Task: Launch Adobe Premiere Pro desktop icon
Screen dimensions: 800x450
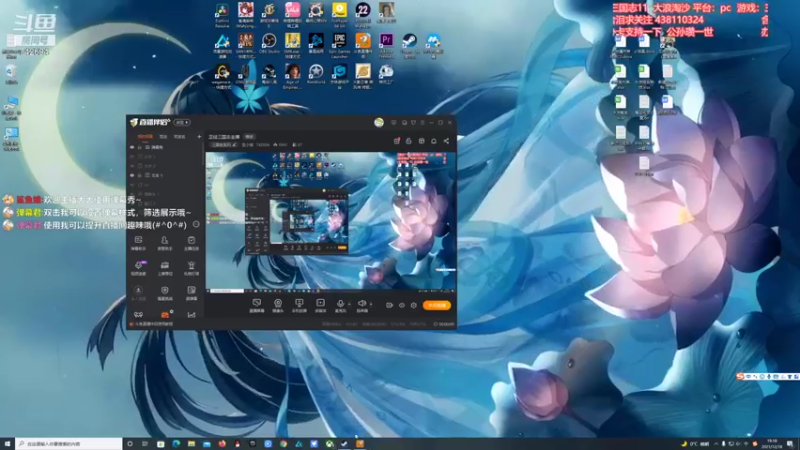Action: click(x=386, y=45)
